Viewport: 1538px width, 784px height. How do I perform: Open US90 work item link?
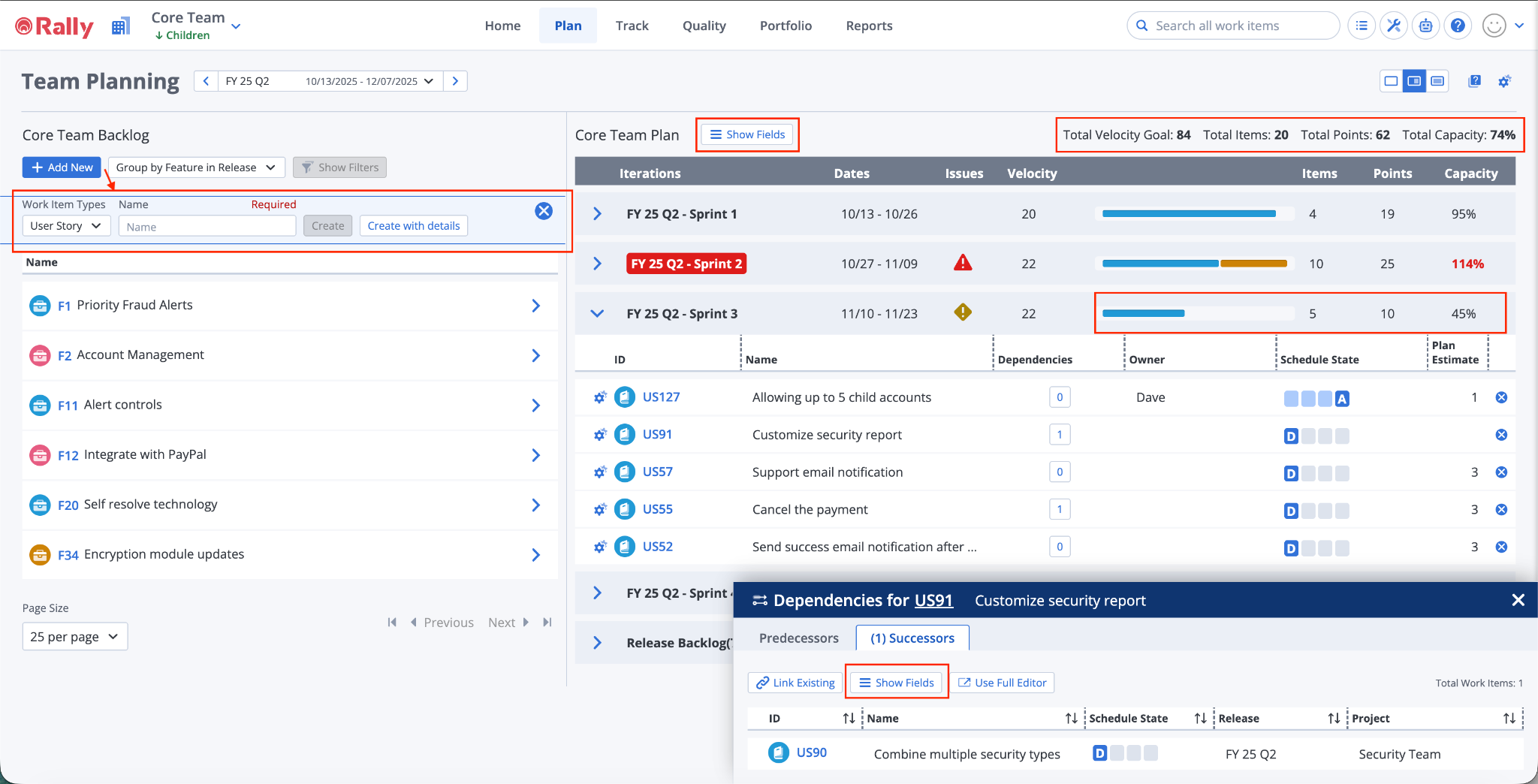click(811, 752)
